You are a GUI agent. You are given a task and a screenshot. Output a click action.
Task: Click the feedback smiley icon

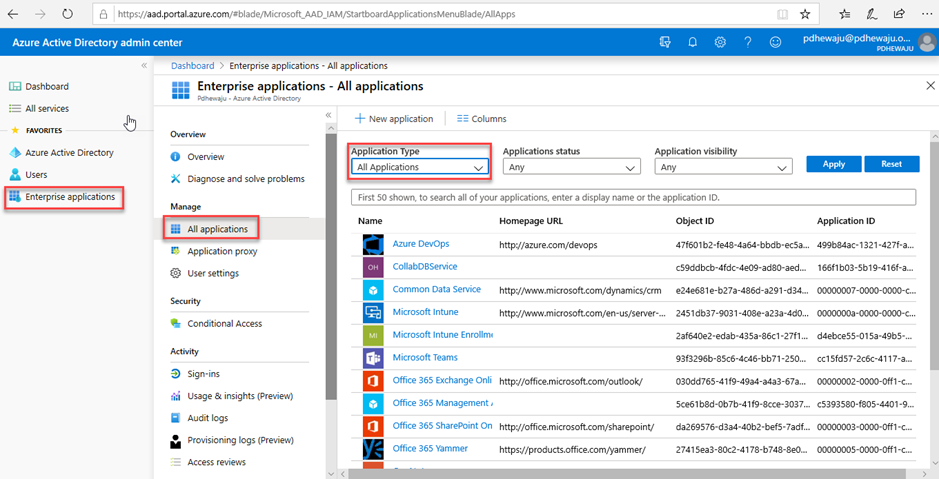point(776,43)
